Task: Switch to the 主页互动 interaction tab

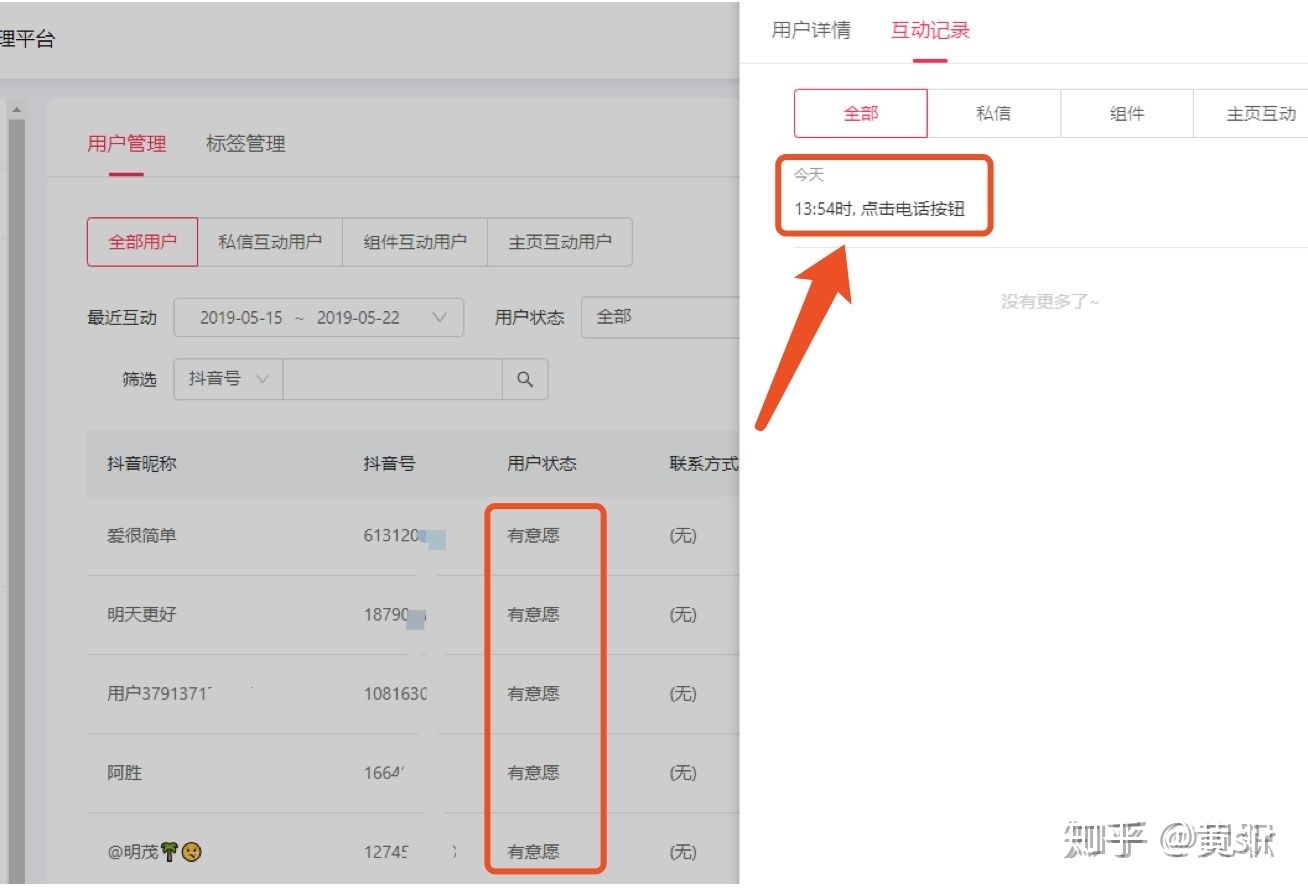Action: tap(1260, 113)
